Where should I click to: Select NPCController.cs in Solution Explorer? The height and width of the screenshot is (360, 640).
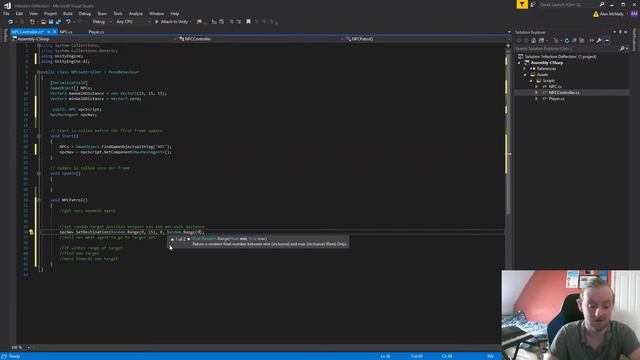click(564, 93)
